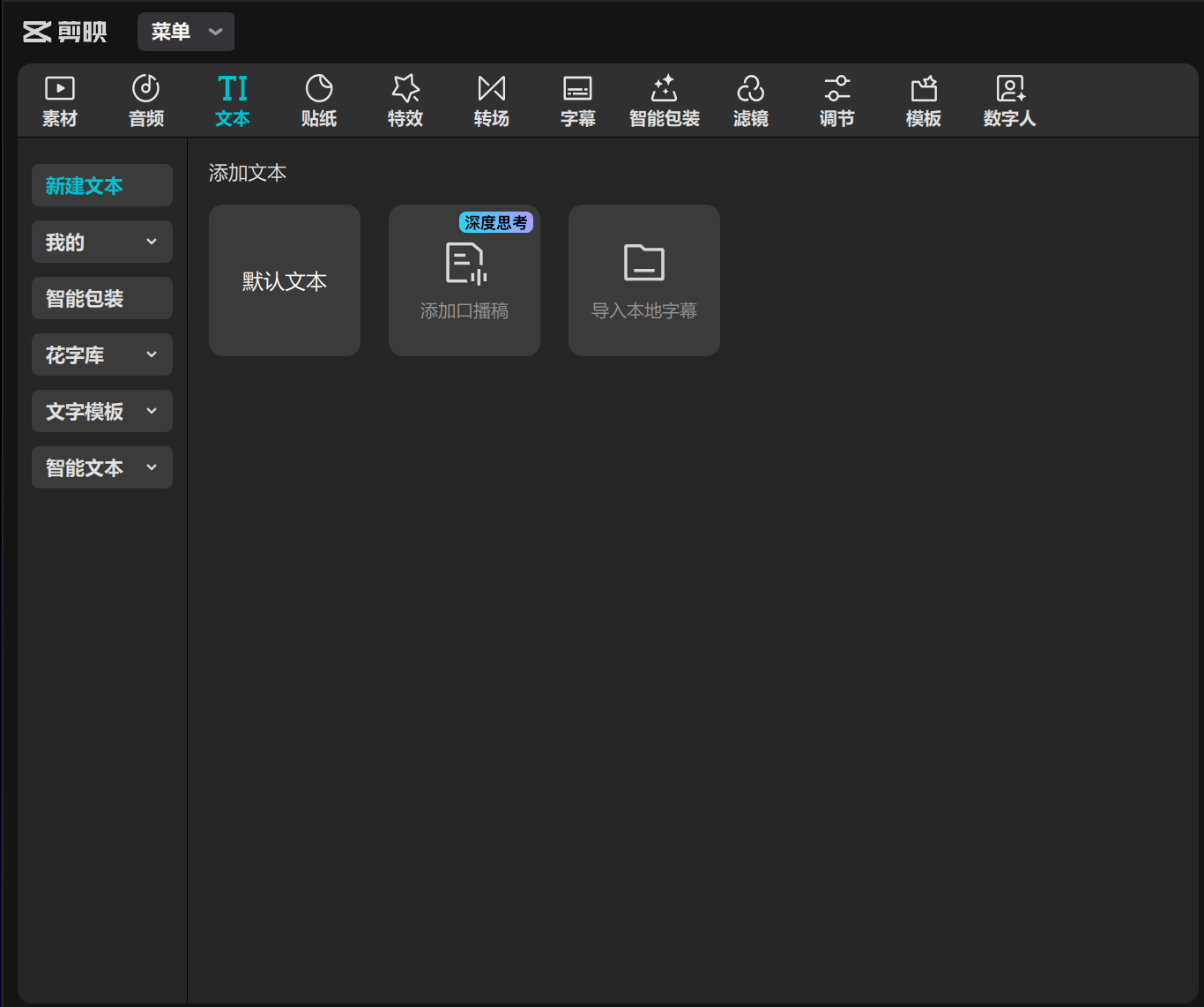Expand the 花字库 sidebar section

102,354
